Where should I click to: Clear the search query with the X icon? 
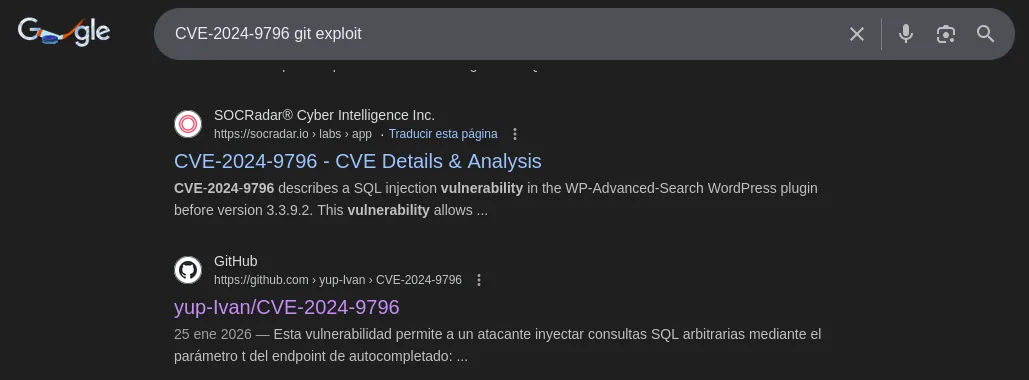coord(856,34)
